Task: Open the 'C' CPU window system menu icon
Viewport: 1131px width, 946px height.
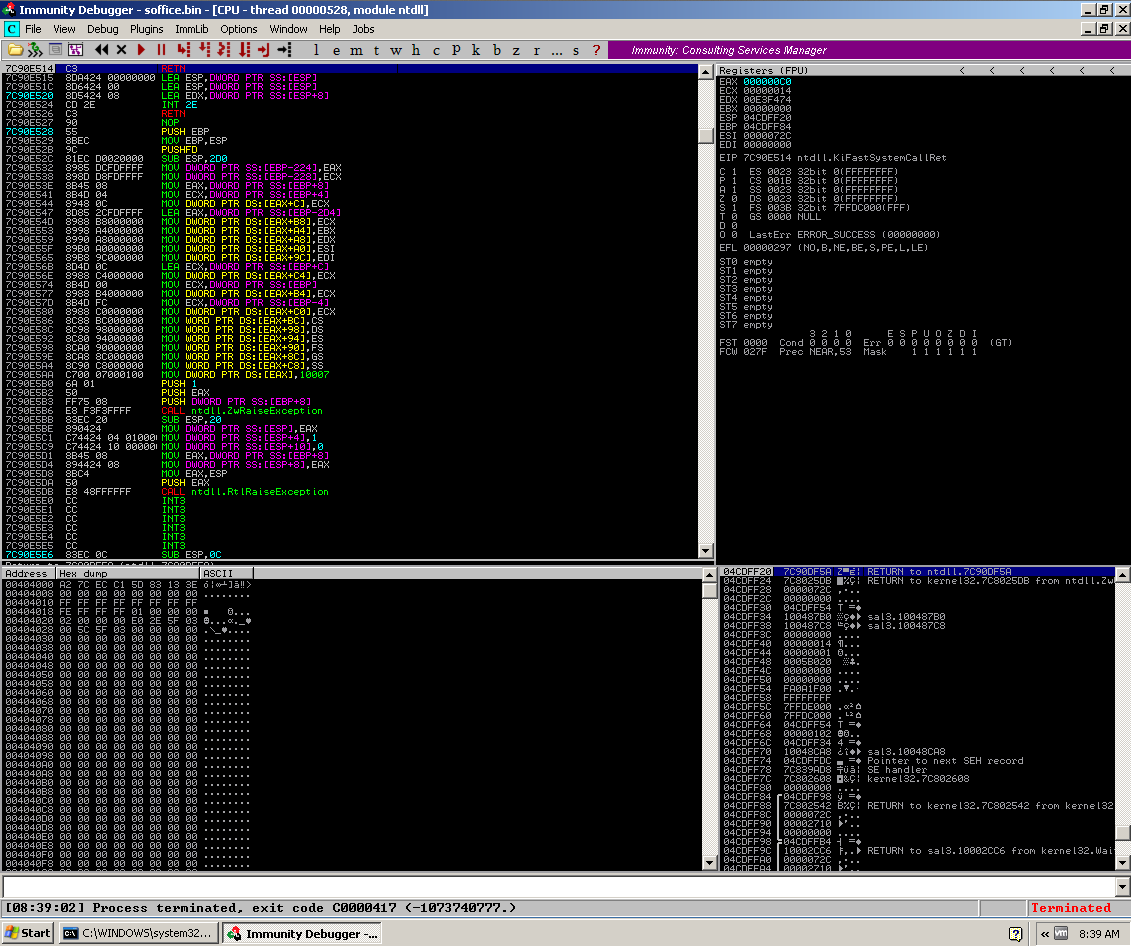Action: tap(12, 29)
